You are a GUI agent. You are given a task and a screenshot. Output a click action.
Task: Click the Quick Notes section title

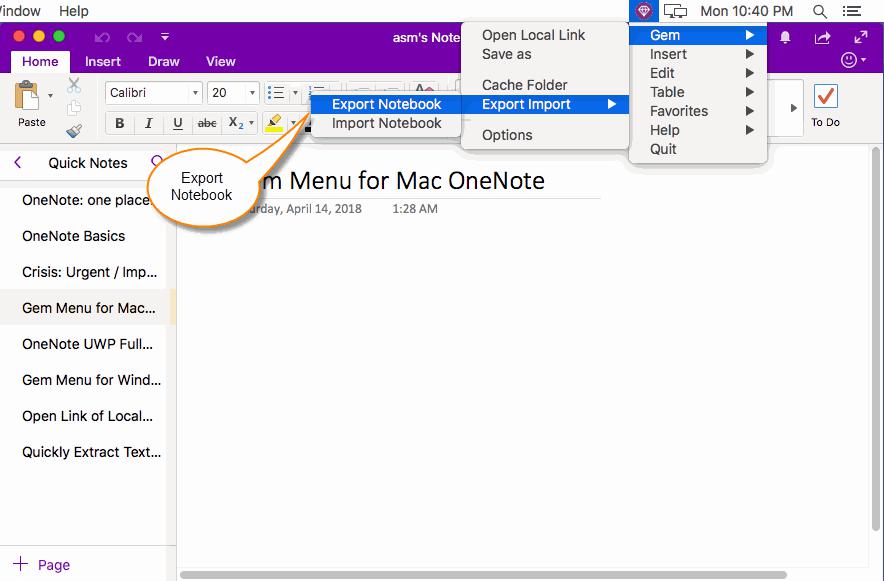pyautogui.click(x=88, y=163)
